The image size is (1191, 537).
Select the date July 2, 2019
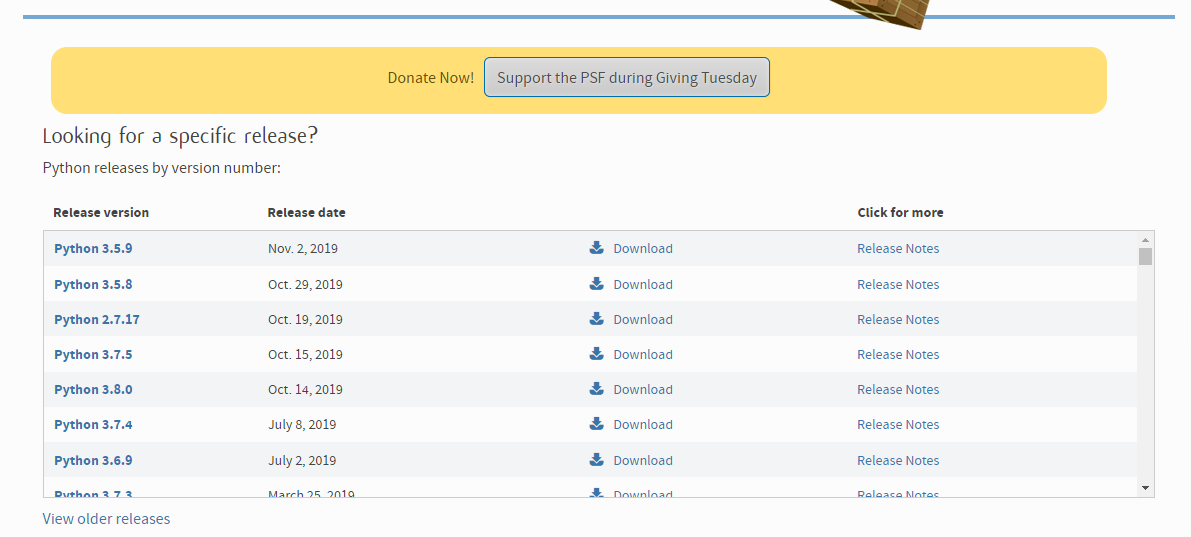click(x=302, y=460)
